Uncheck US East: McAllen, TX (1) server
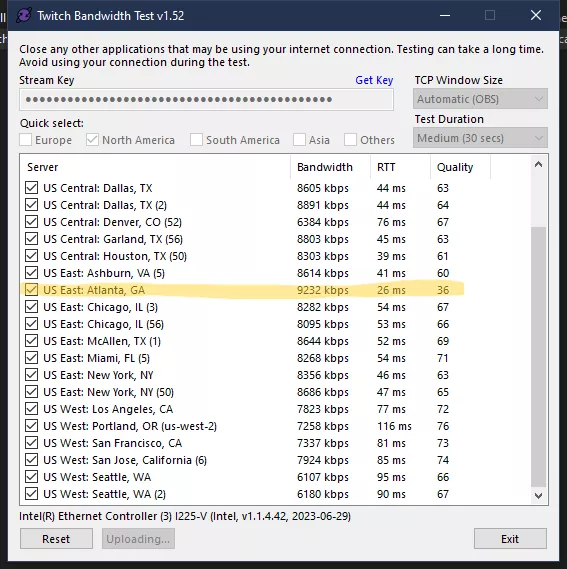This screenshot has width=567, height=569. [x=32, y=341]
